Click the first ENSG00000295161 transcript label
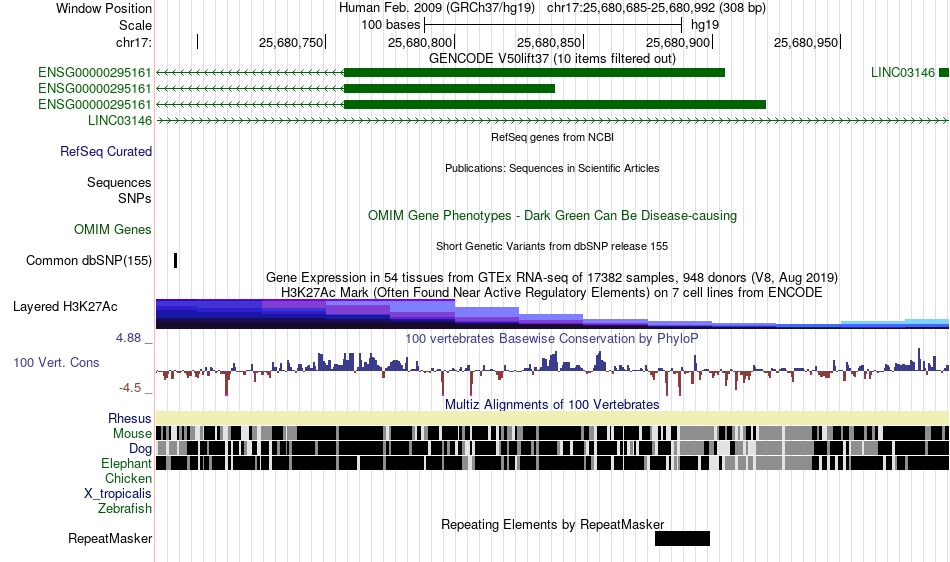 pyautogui.click(x=95, y=73)
